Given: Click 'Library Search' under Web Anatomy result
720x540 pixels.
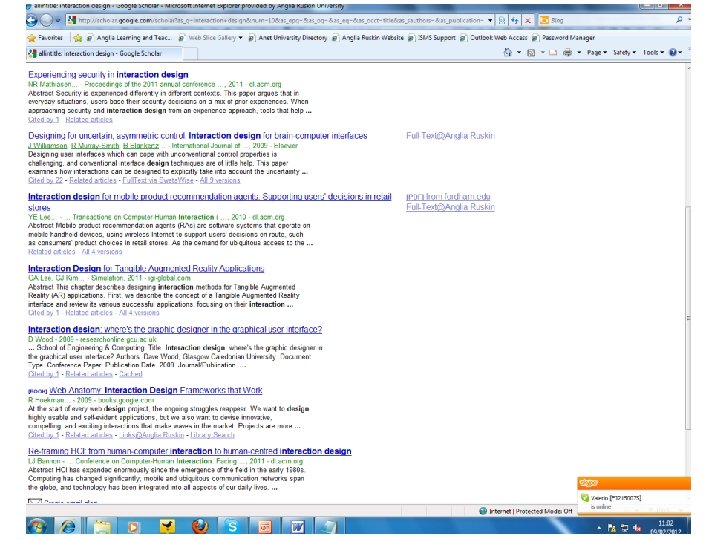Looking at the screenshot, I should [212, 435].
